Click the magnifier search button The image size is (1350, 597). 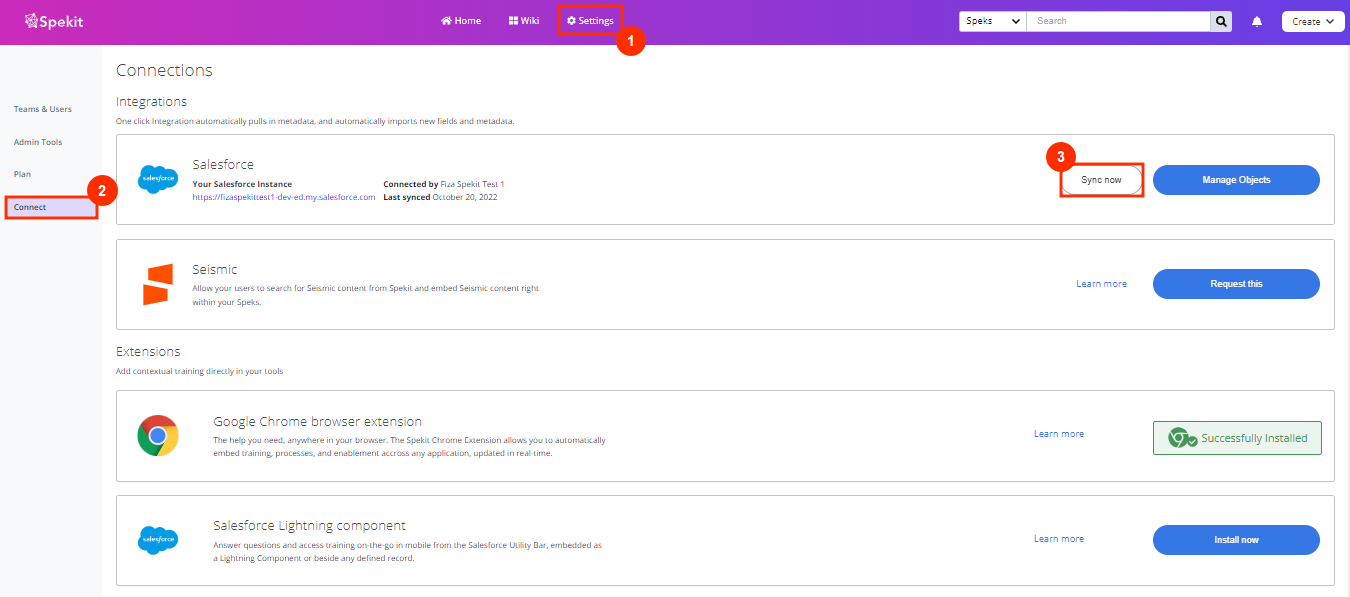click(1221, 21)
